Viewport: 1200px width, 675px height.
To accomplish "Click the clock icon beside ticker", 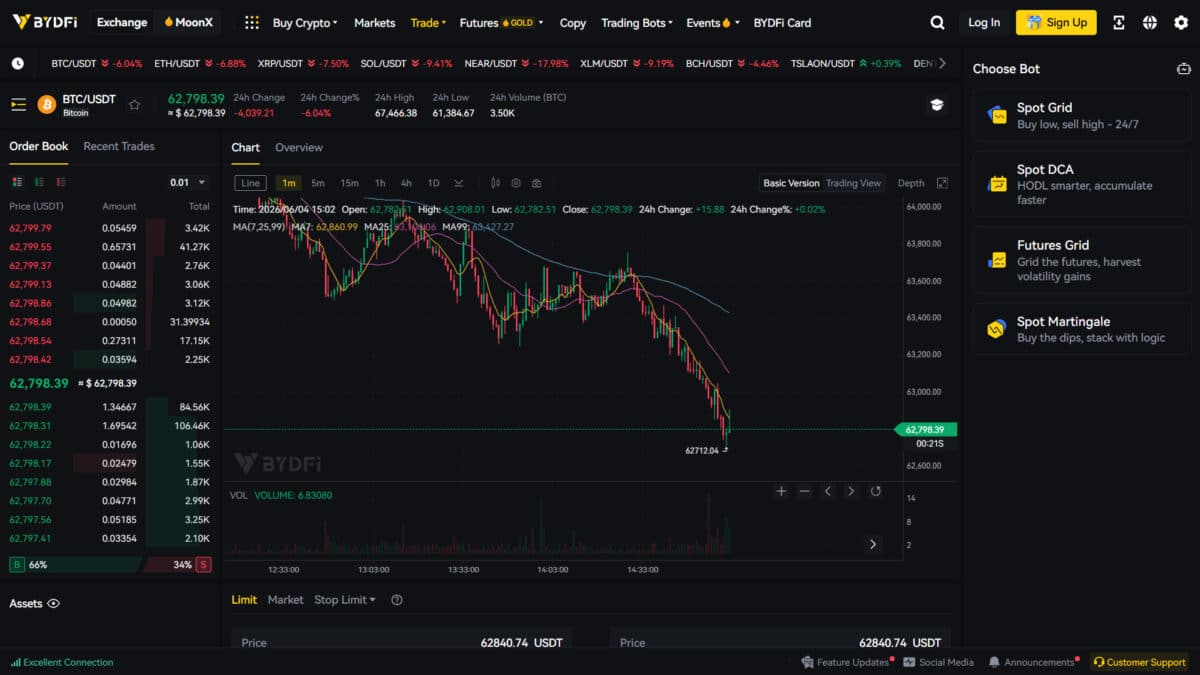I will pyautogui.click(x=18, y=63).
